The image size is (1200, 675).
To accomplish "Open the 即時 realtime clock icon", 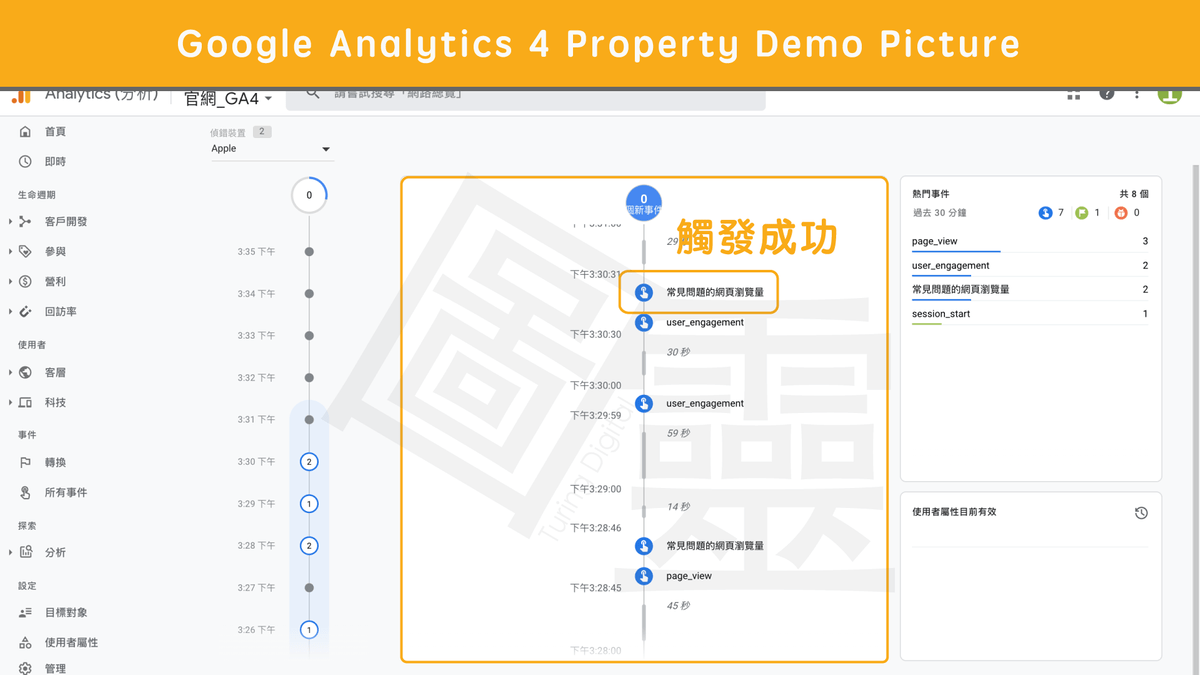I will [x=25, y=162].
